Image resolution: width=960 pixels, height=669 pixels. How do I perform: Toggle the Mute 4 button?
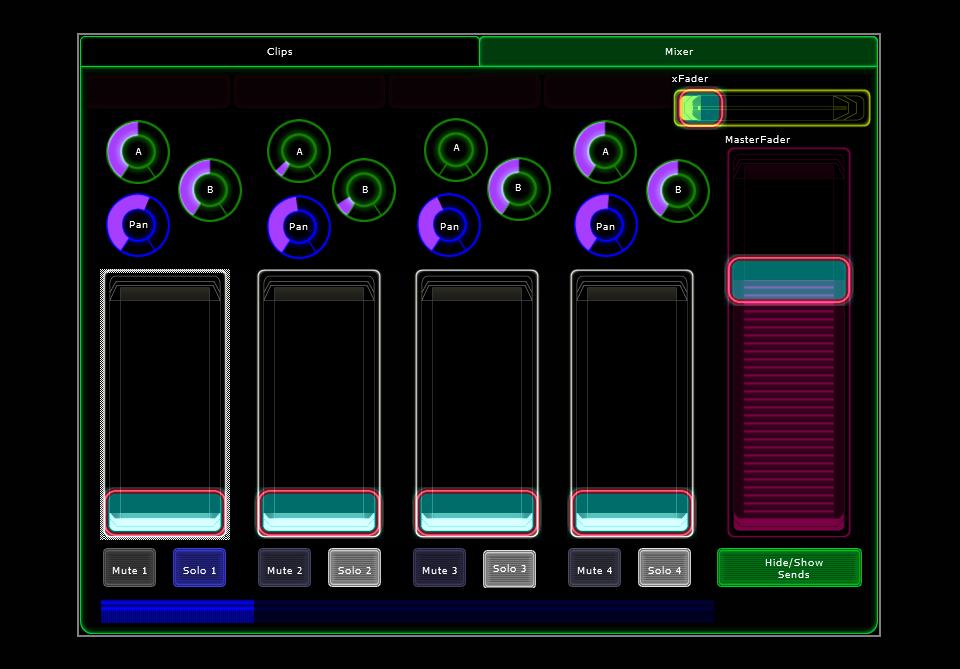click(x=594, y=568)
